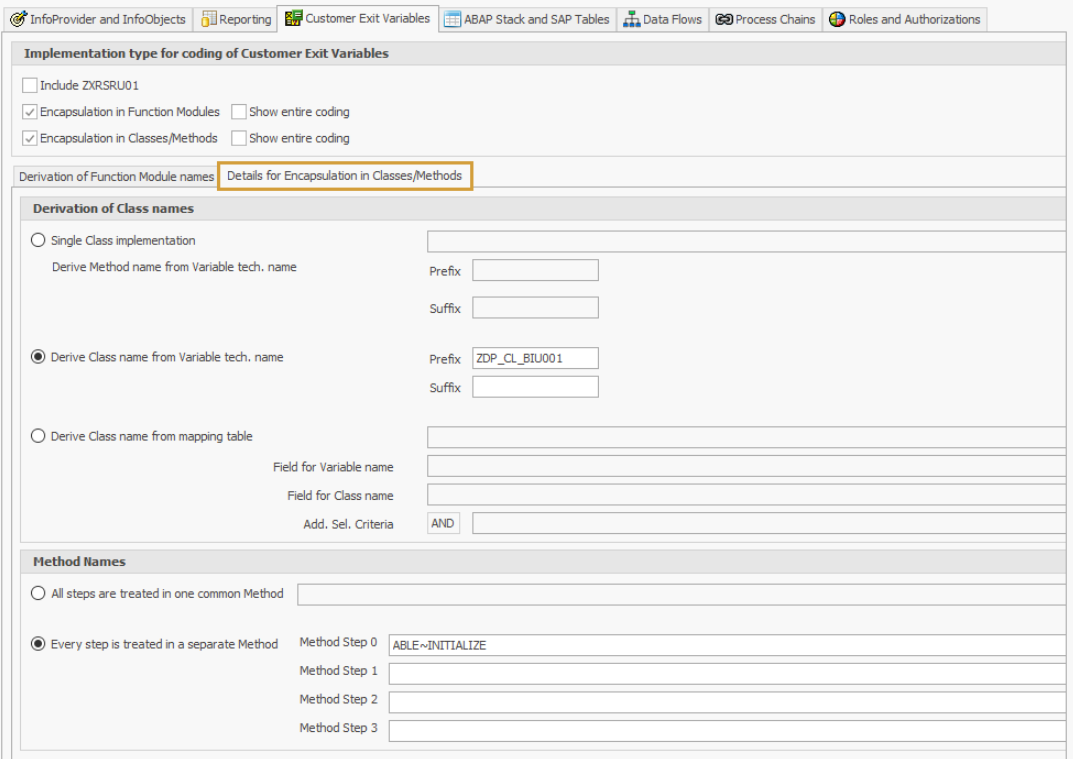Screen dimensions: 1073x759
Task: Enable the Include ZXRSRU01 checkbox
Action: click(x=30, y=86)
